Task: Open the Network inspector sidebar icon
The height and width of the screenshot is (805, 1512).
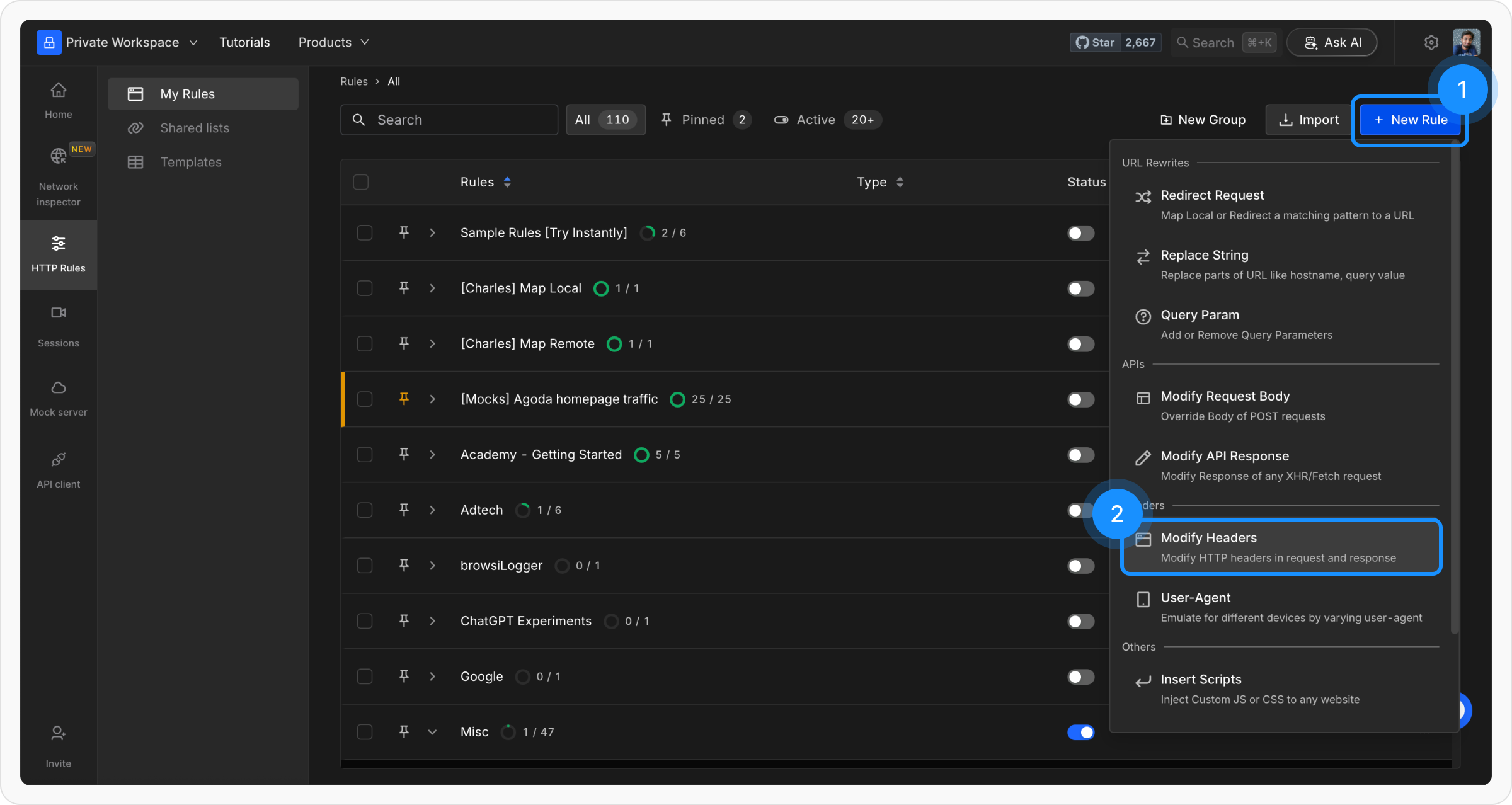Action: pos(58,156)
